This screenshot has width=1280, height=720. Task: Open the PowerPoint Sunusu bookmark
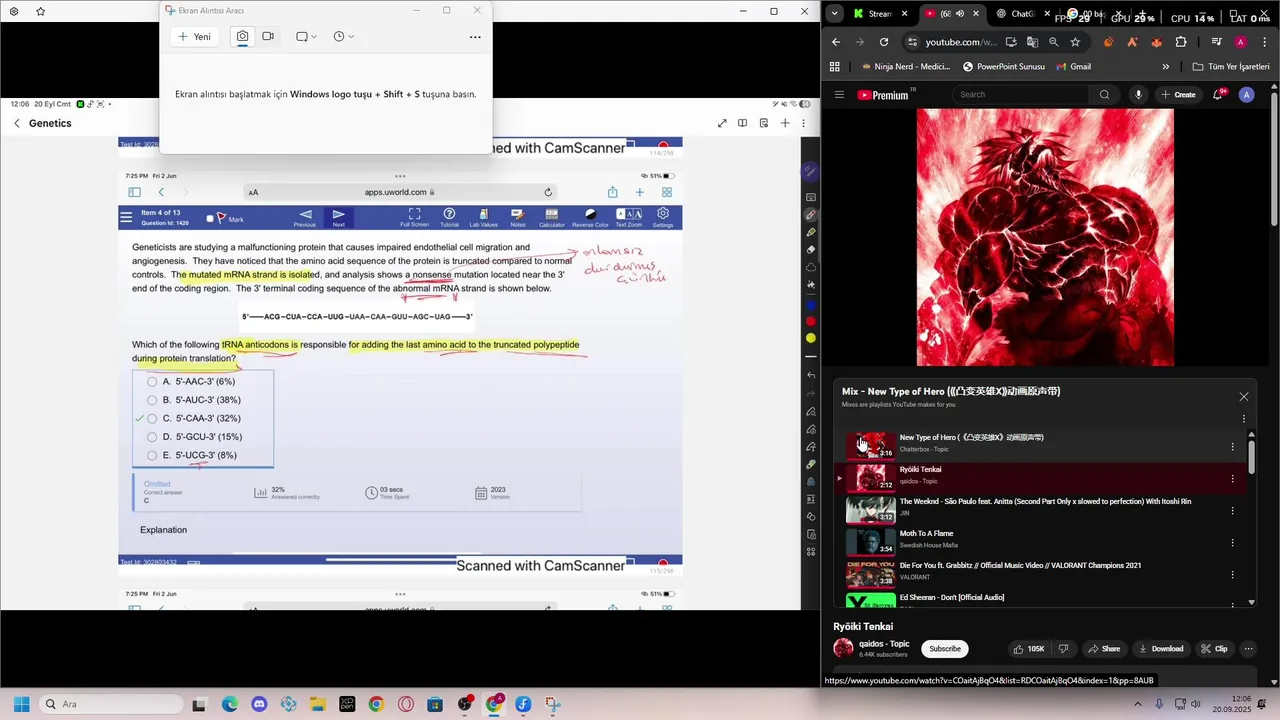tap(1003, 67)
